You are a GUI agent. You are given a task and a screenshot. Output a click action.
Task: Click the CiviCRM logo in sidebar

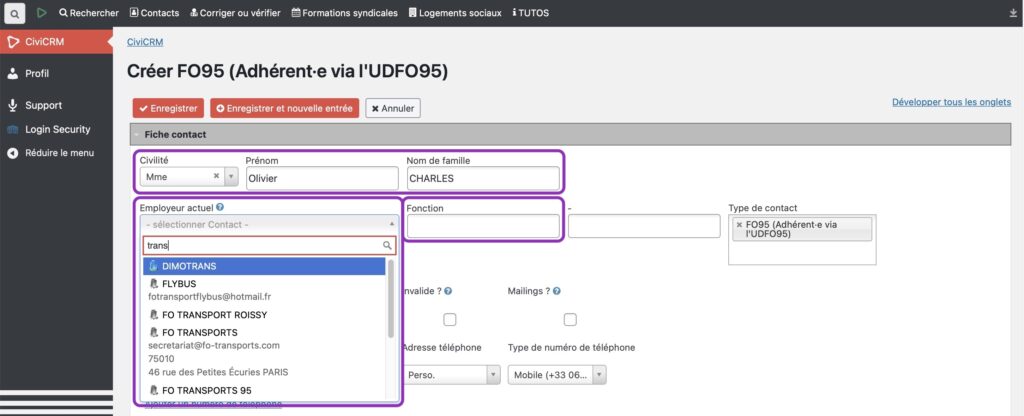[14, 42]
